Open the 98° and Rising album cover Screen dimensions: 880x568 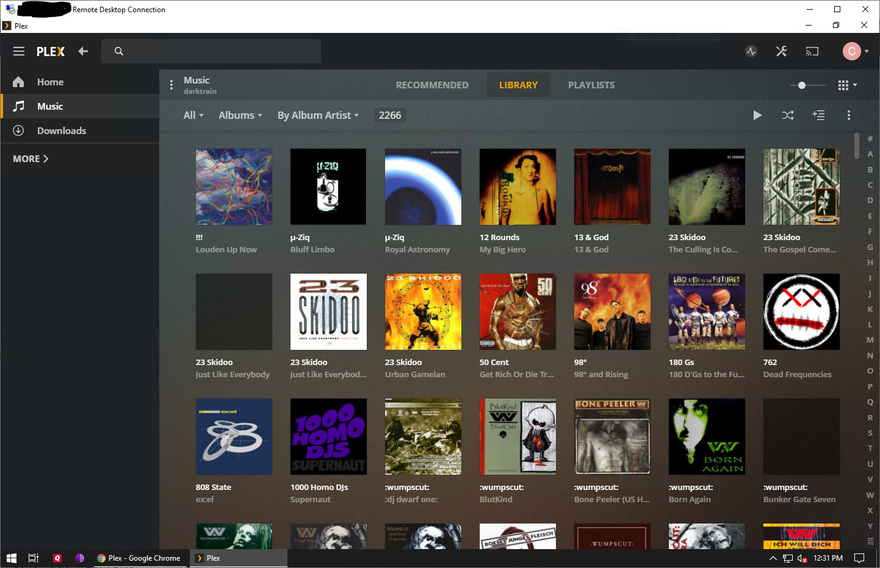click(612, 312)
